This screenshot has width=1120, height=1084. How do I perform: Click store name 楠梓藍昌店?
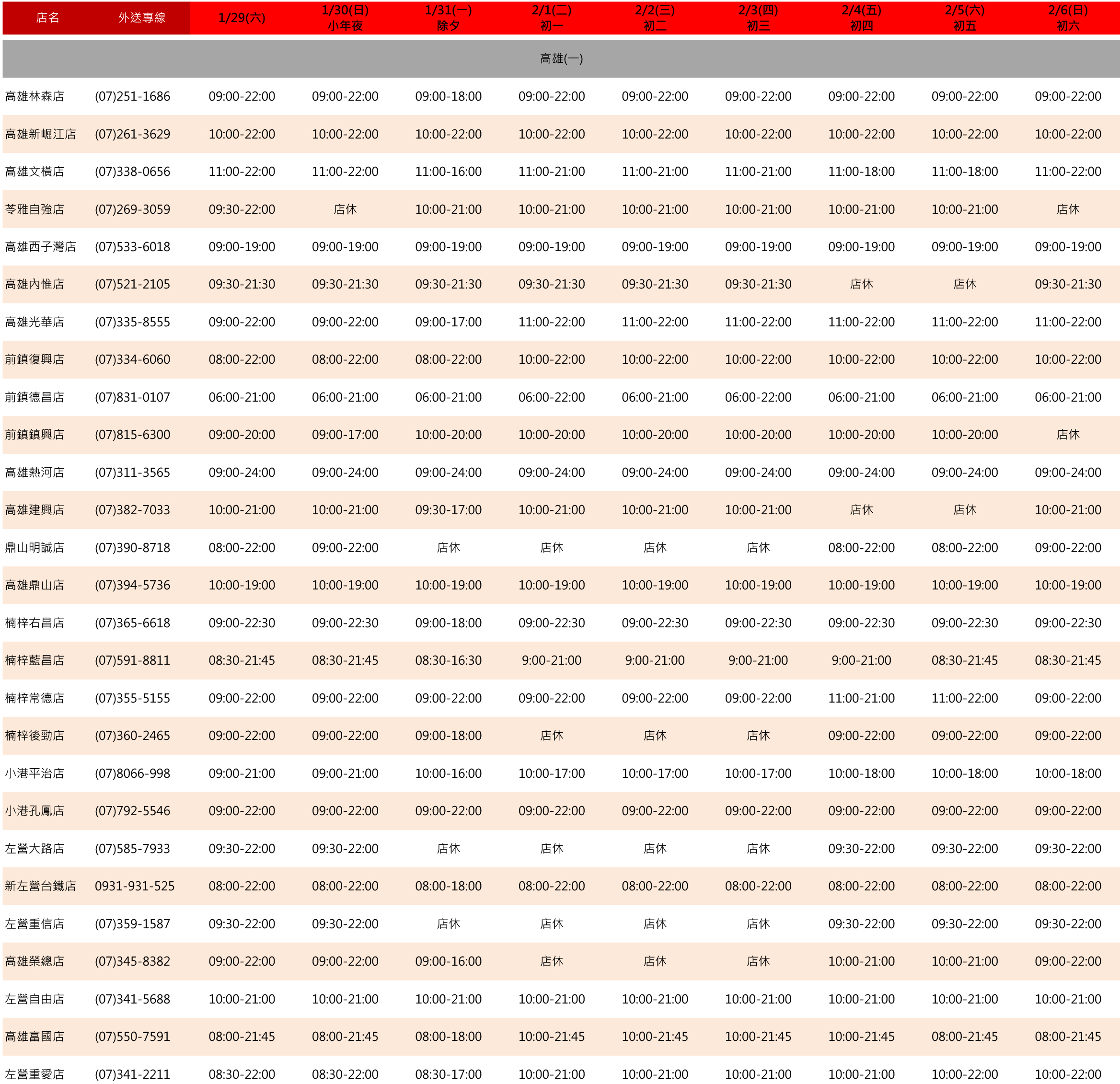(x=35, y=660)
